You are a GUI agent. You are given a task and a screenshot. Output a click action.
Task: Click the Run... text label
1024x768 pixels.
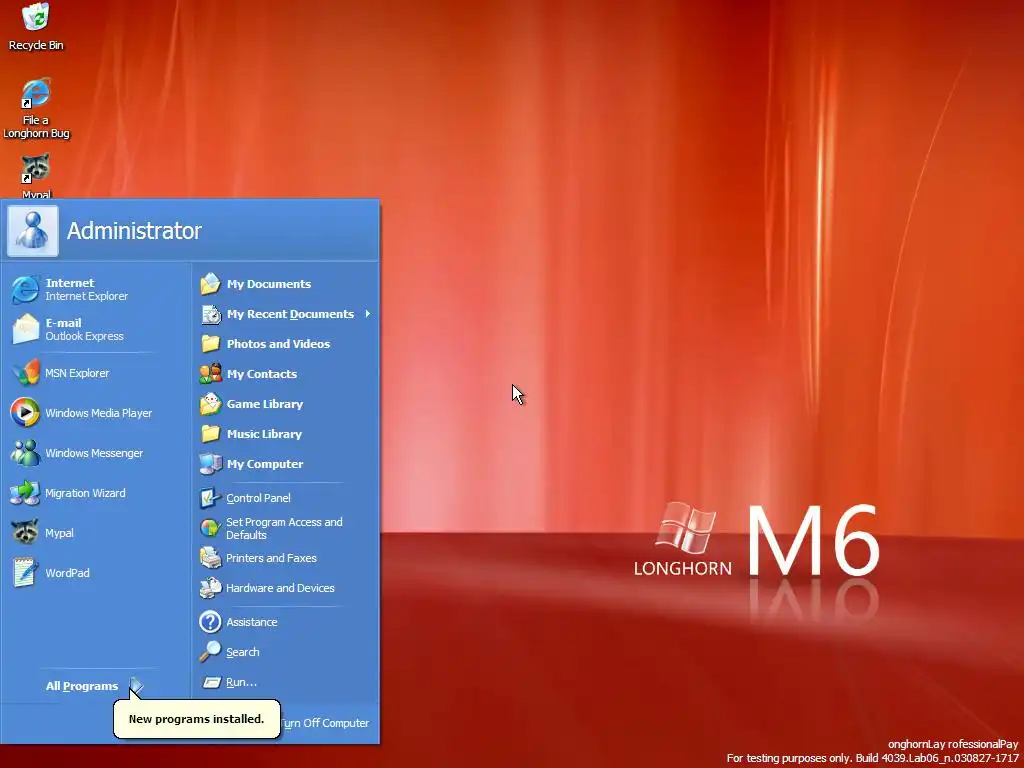(x=241, y=682)
